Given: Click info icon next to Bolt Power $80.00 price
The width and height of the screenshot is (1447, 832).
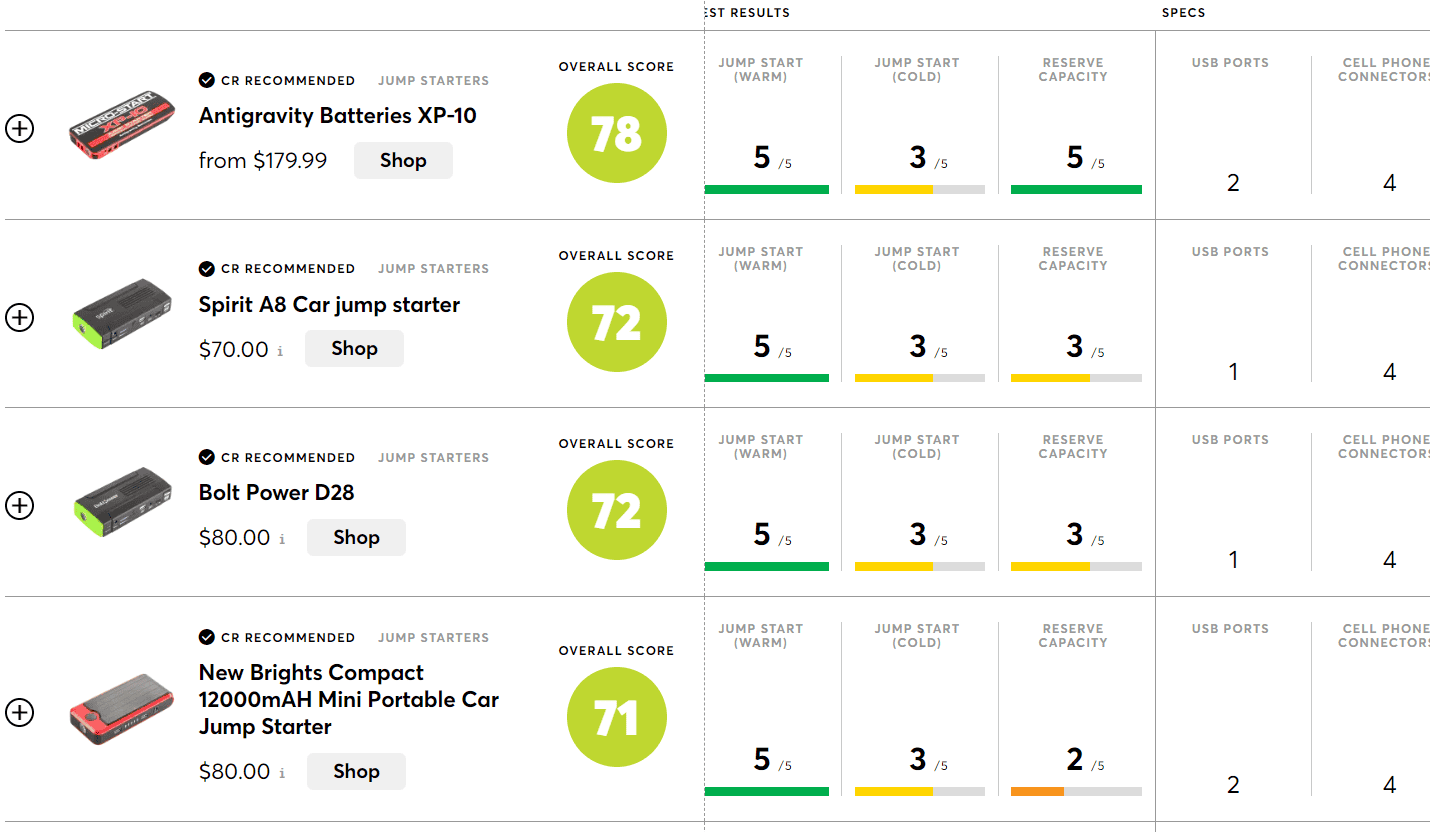Looking at the screenshot, I should pos(282,539).
